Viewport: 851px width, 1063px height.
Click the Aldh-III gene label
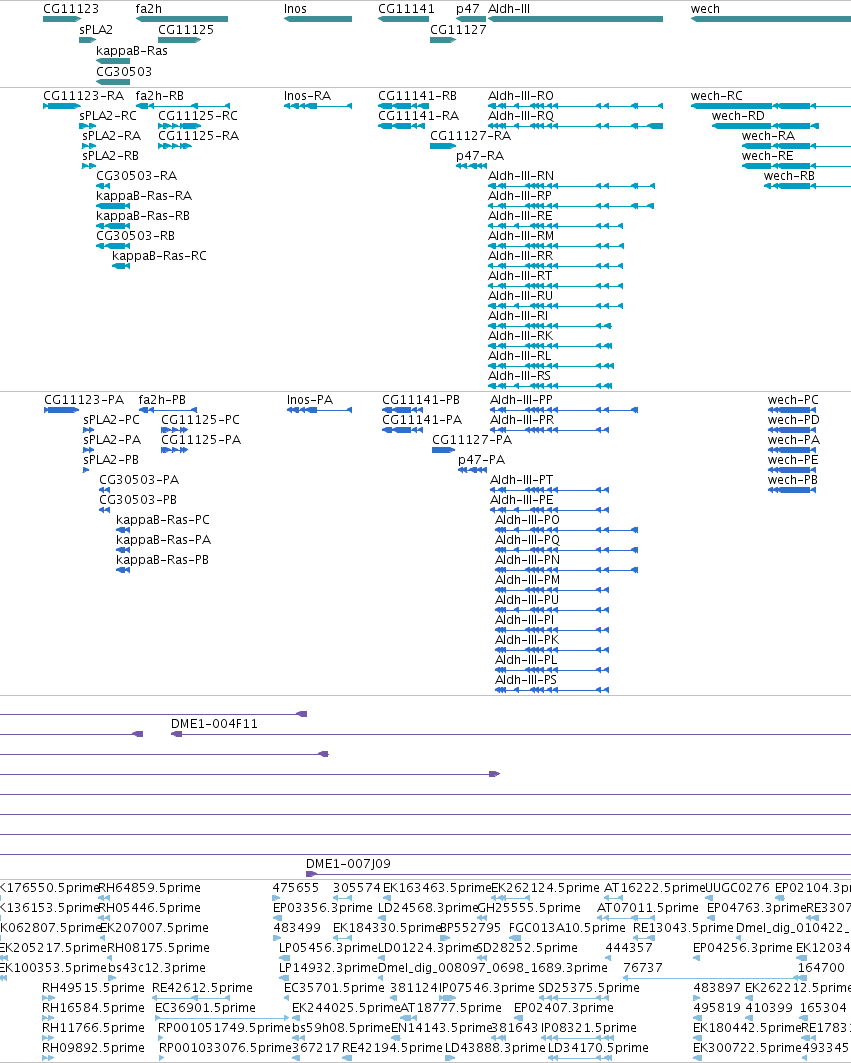tap(509, 9)
